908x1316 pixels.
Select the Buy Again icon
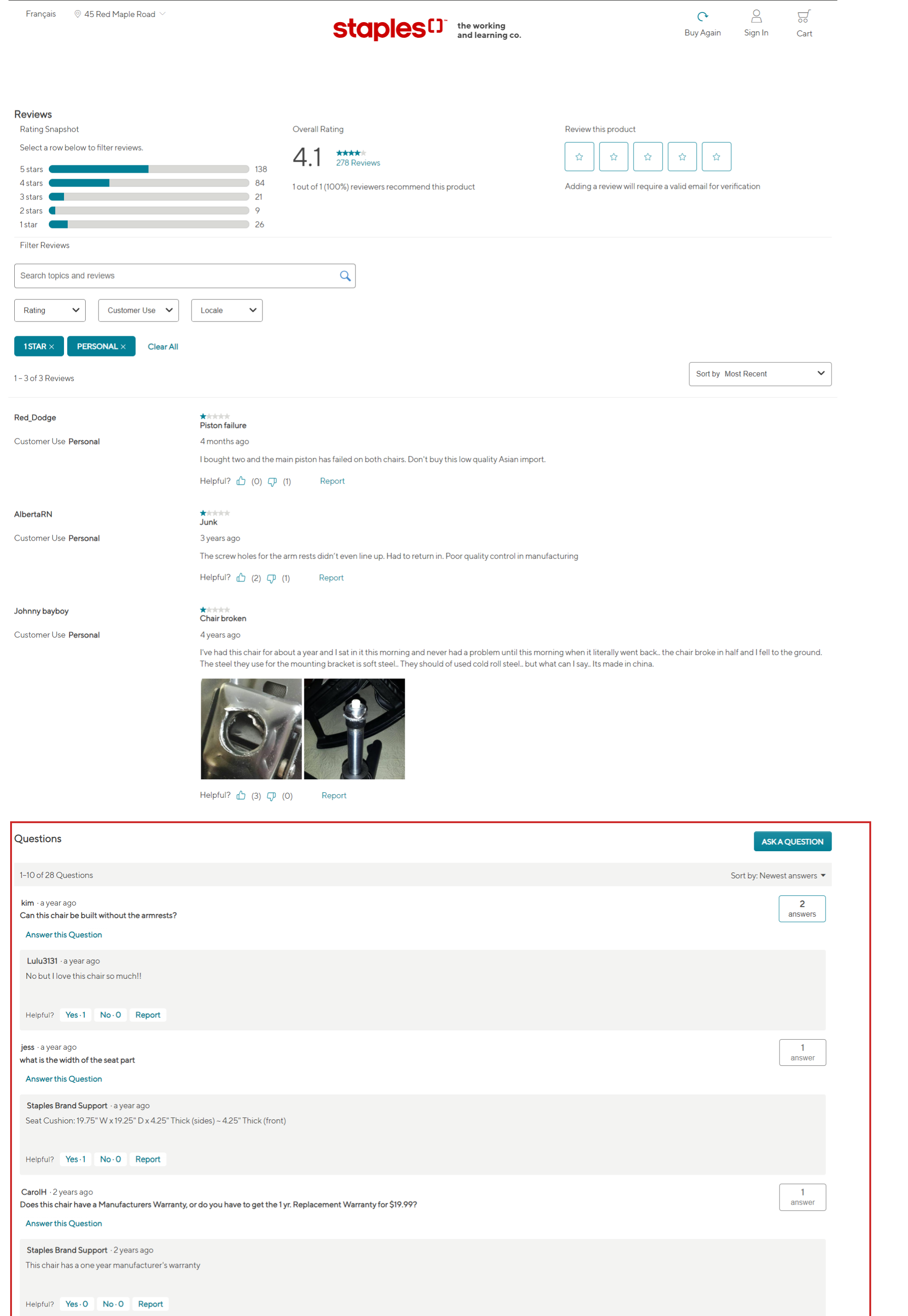coord(703,17)
